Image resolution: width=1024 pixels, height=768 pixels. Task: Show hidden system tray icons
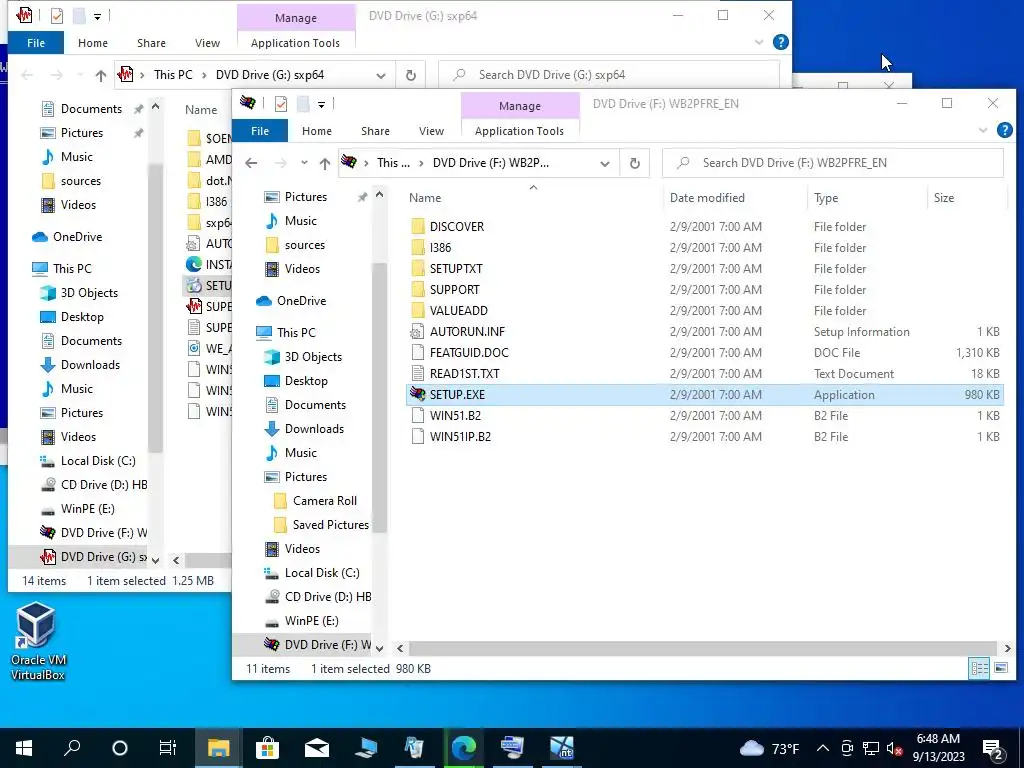click(x=823, y=748)
